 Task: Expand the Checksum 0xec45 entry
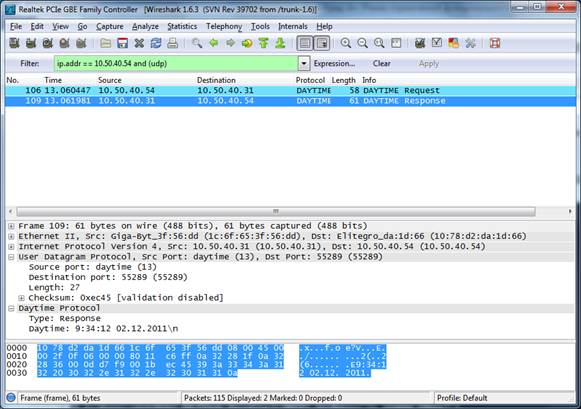click(21, 298)
